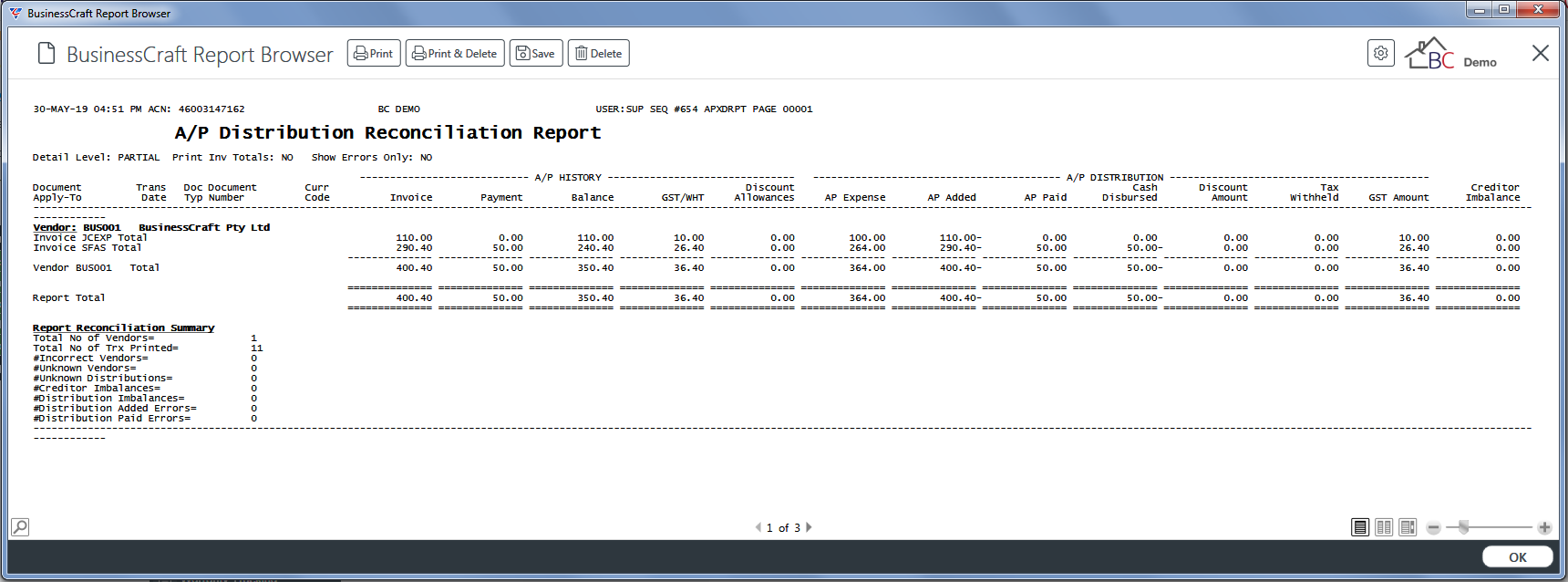
Task: Close the Report Browser with the large X
Action: (x=1541, y=53)
